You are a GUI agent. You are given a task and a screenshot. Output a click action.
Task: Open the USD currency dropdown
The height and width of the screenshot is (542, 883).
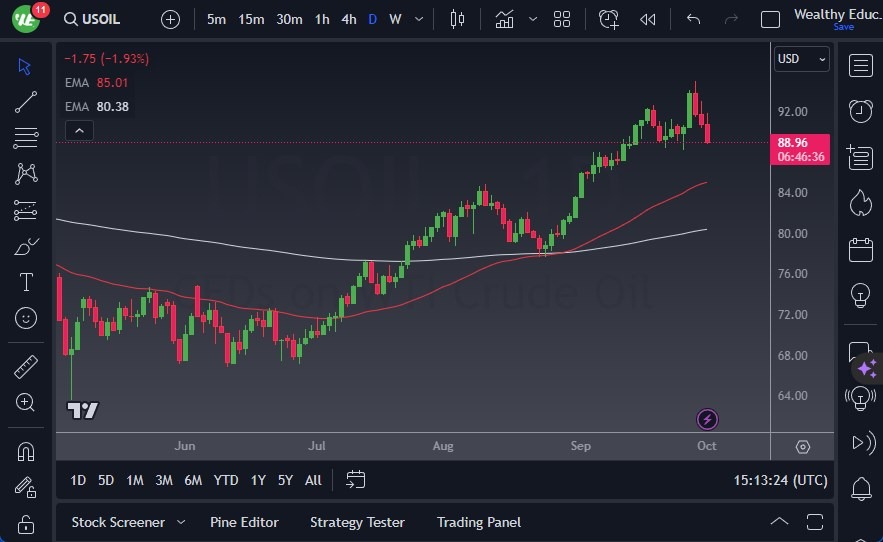(802, 59)
